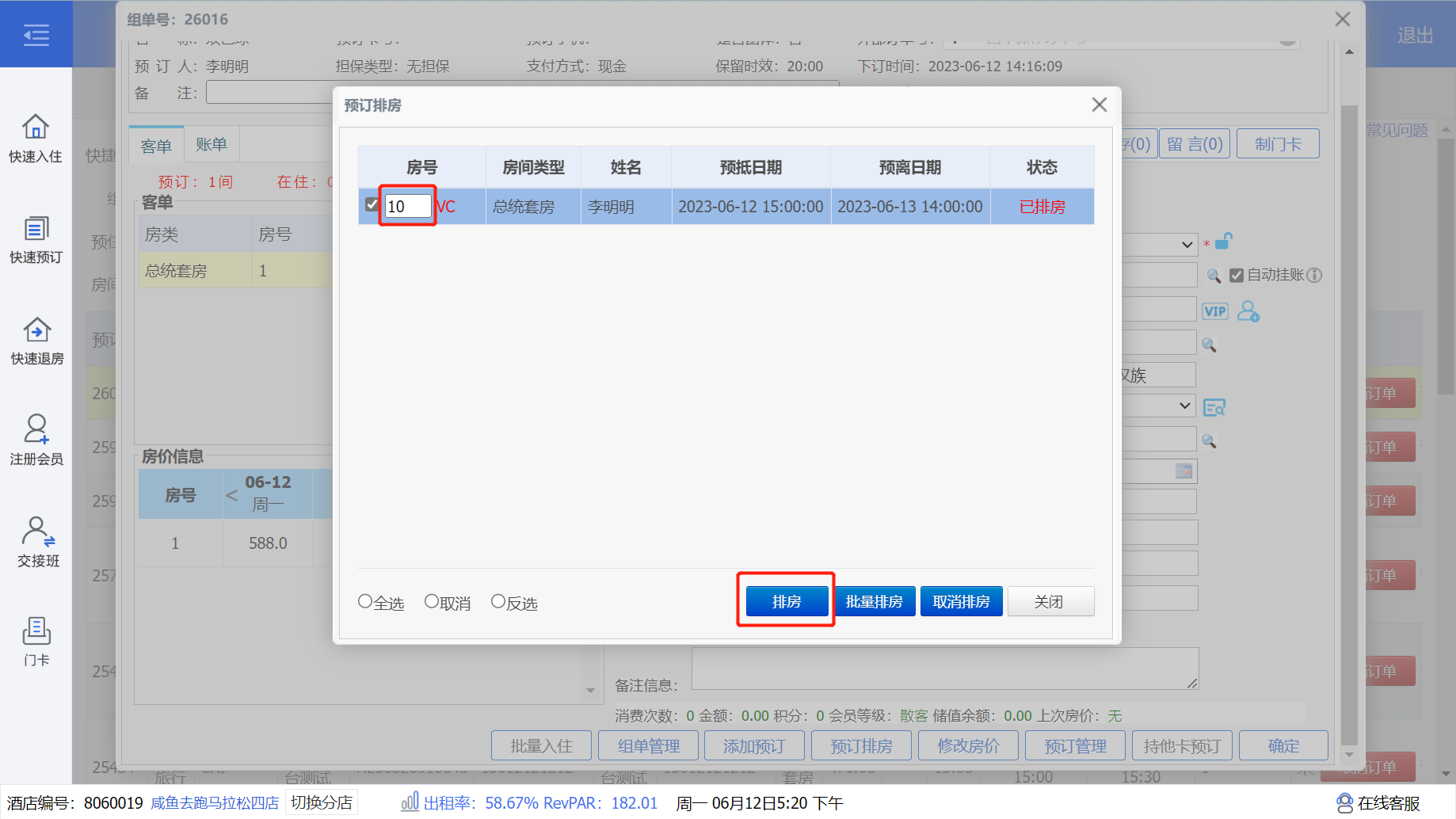This screenshot has width=1456, height=819.
Task: Click 已排房 status cell
Action: coord(1042,207)
